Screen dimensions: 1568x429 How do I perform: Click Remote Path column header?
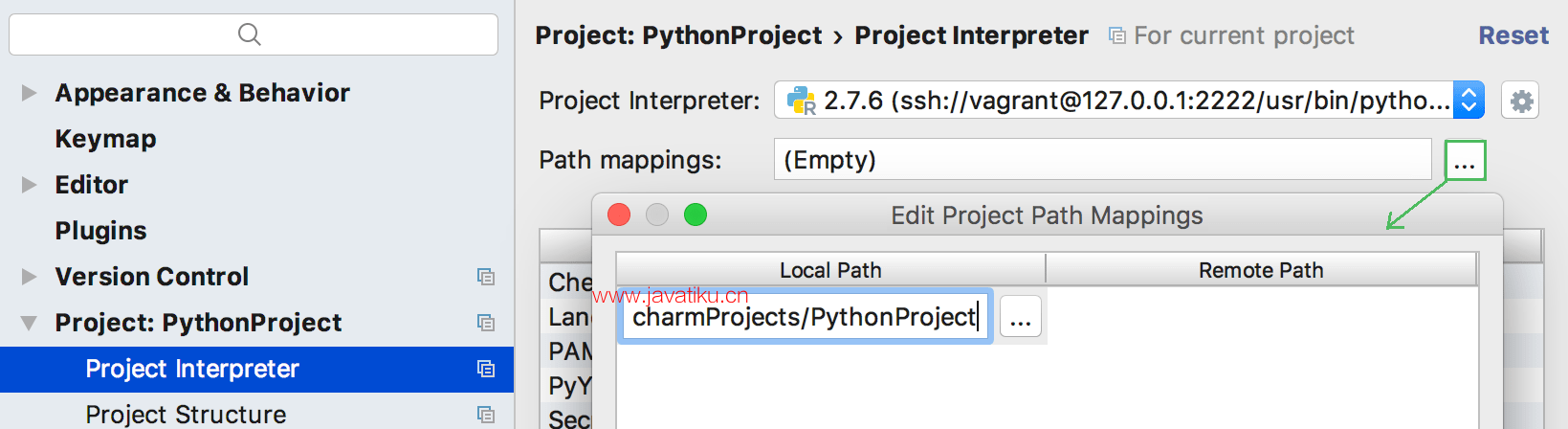click(x=1261, y=270)
